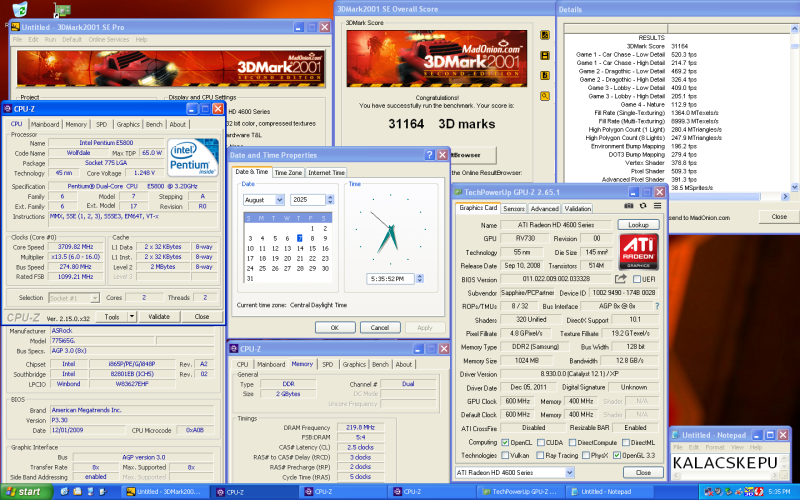The height and width of the screenshot is (500, 800).
Task: Click the yellow magnifier icon in score window
Action: (545, 96)
